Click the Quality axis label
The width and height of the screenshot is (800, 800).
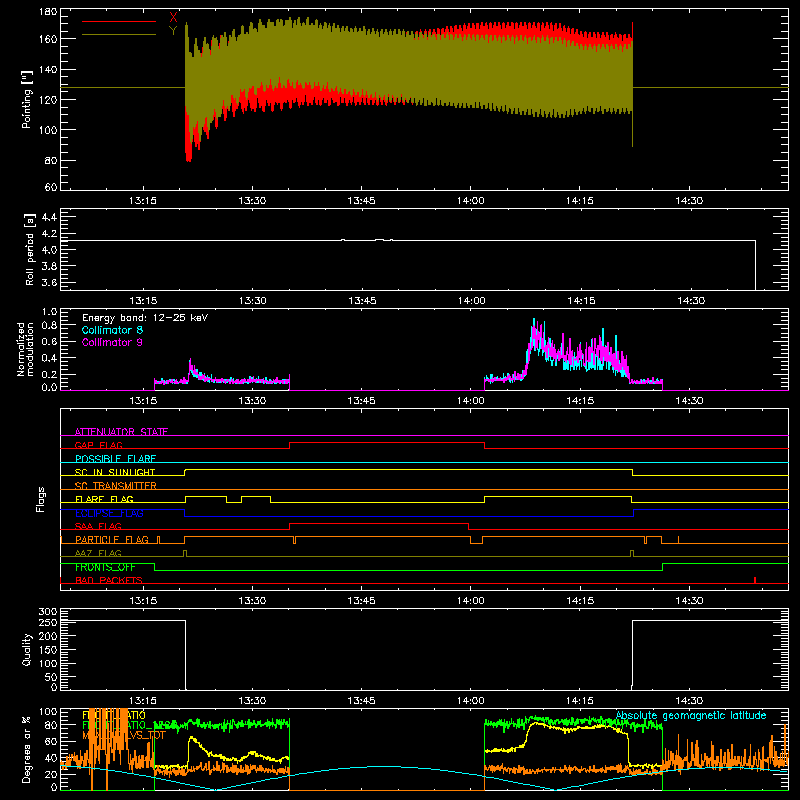click(x=27, y=650)
